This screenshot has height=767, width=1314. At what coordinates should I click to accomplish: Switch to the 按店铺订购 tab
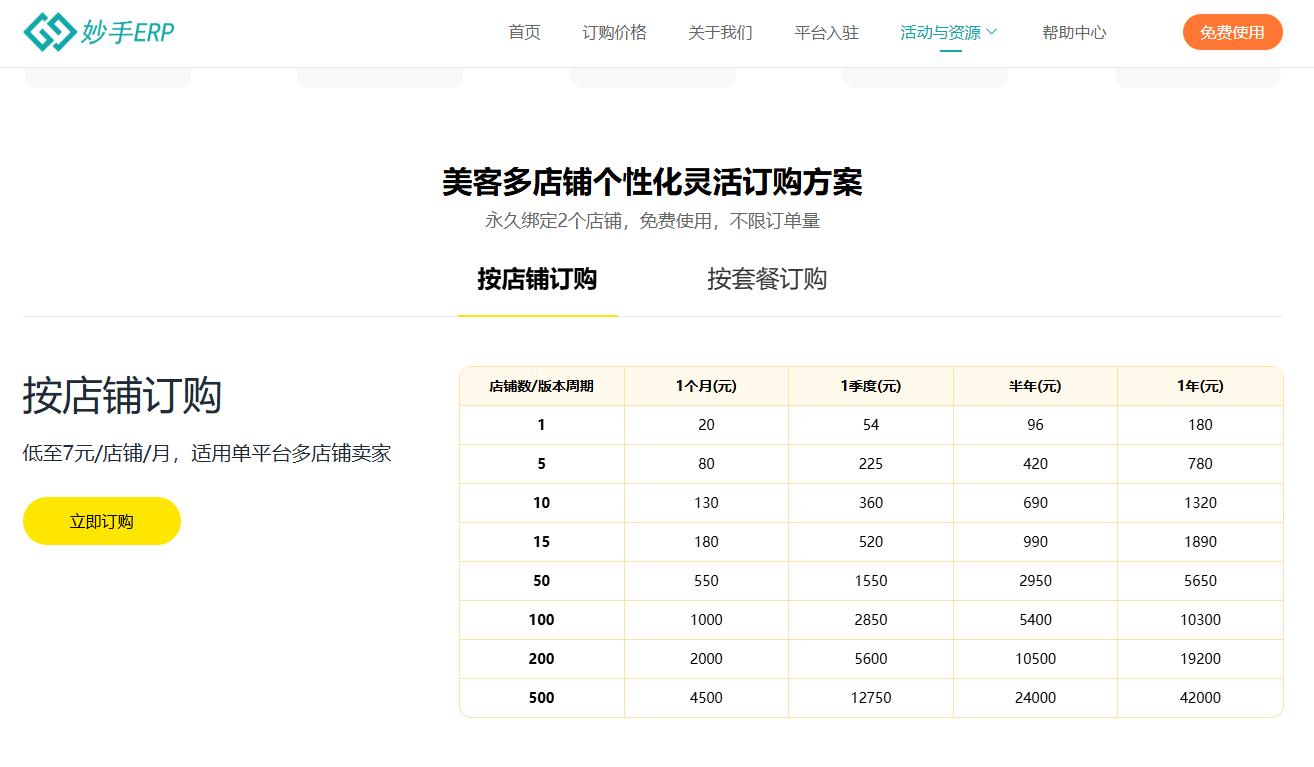[537, 279]
